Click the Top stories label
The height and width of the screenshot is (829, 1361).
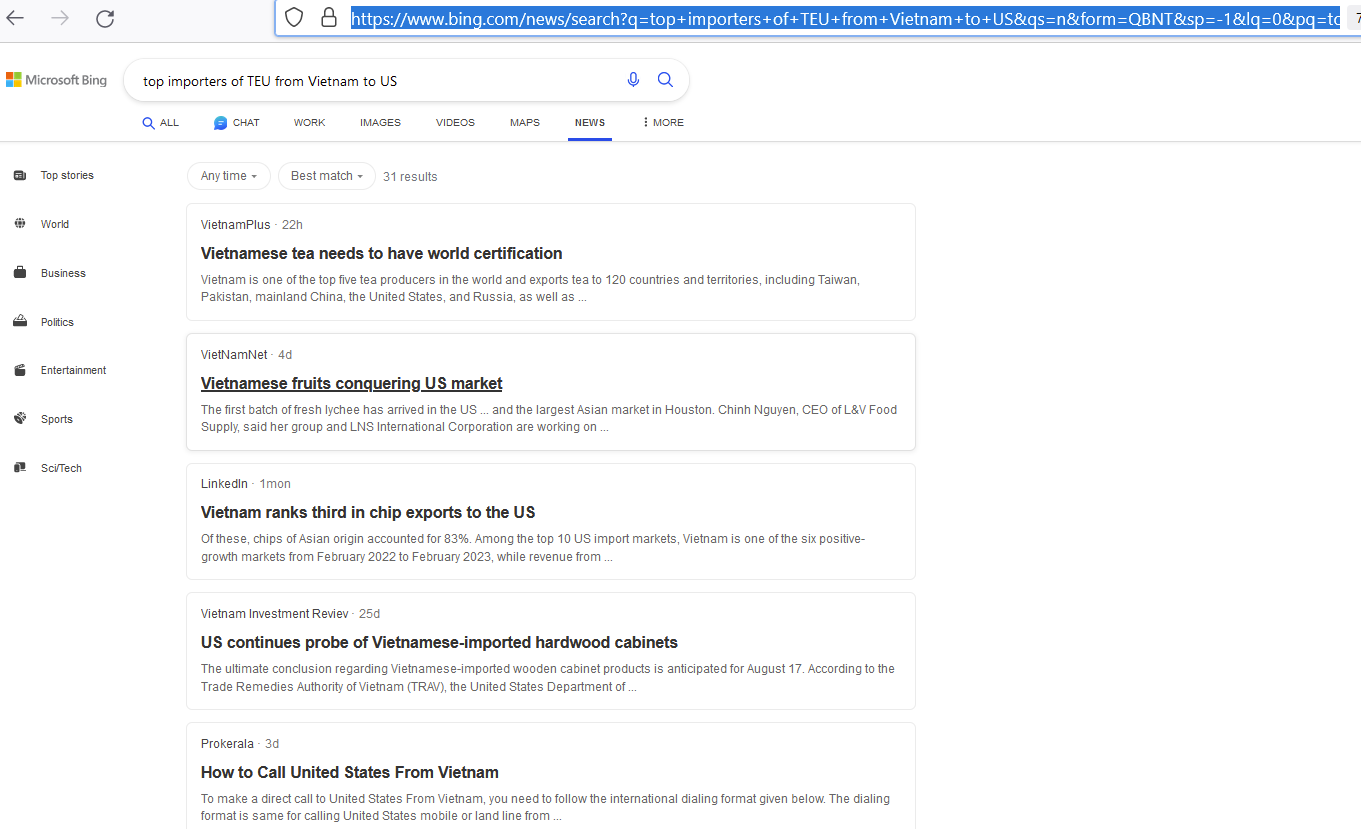tap(67, 176)
